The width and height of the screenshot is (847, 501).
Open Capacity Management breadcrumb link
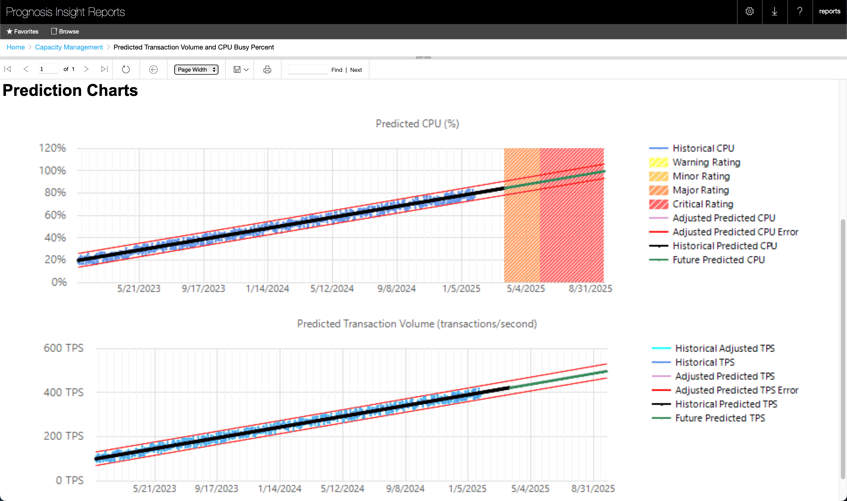(x=69, y=47)
